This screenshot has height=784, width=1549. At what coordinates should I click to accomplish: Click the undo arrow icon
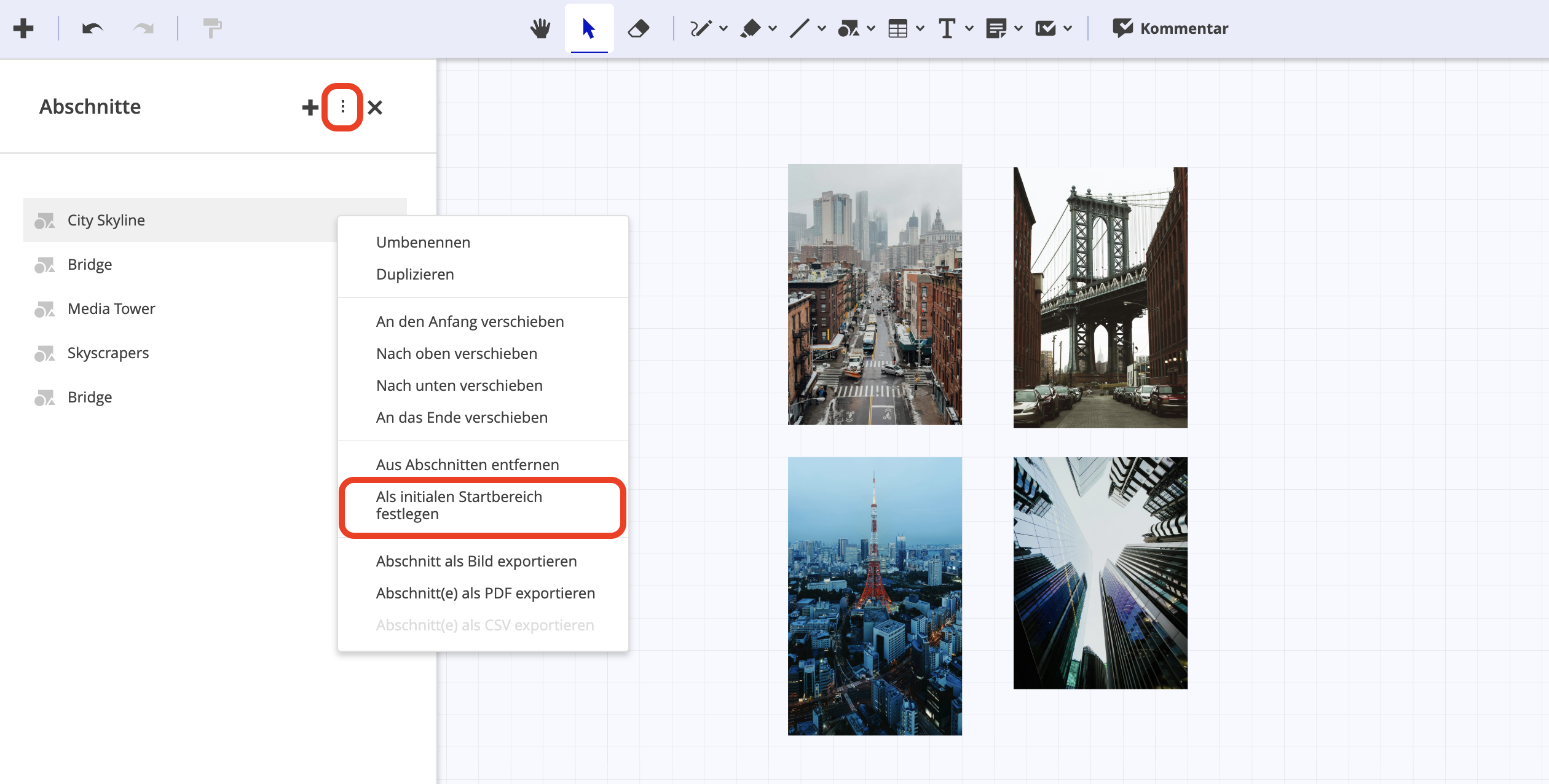(92, 28)
